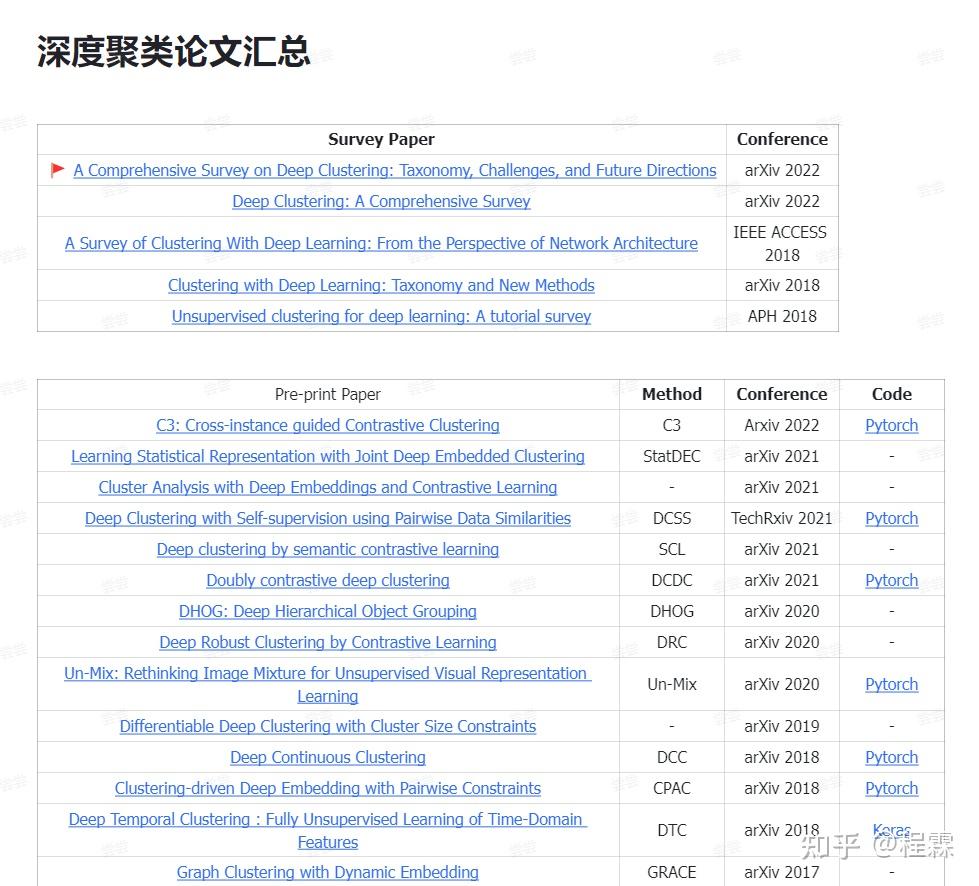
Task: Select the TechRxiv 2021 conference cell
Action: [782, 519]
